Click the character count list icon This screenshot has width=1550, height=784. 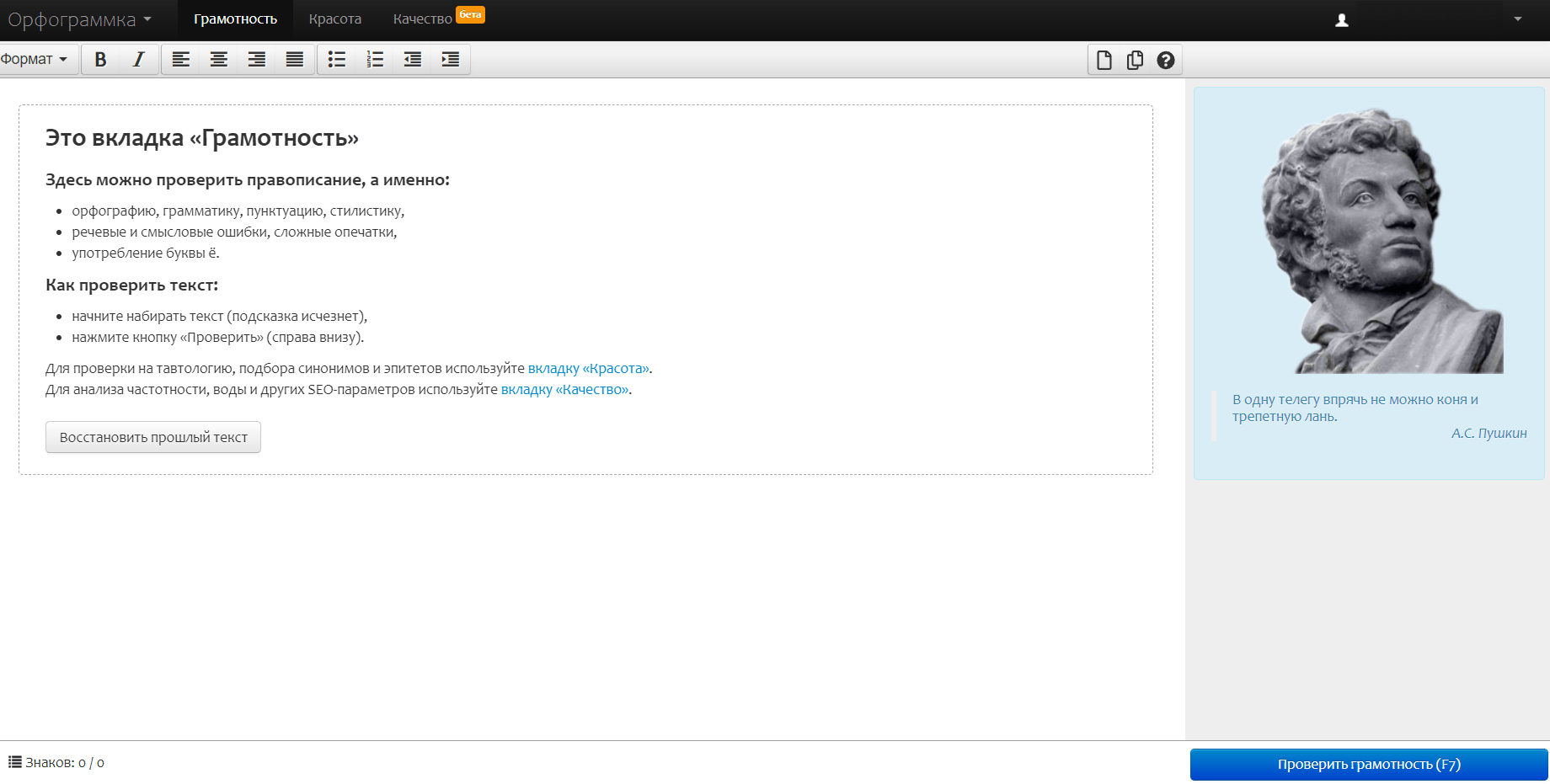click(14, 762)
